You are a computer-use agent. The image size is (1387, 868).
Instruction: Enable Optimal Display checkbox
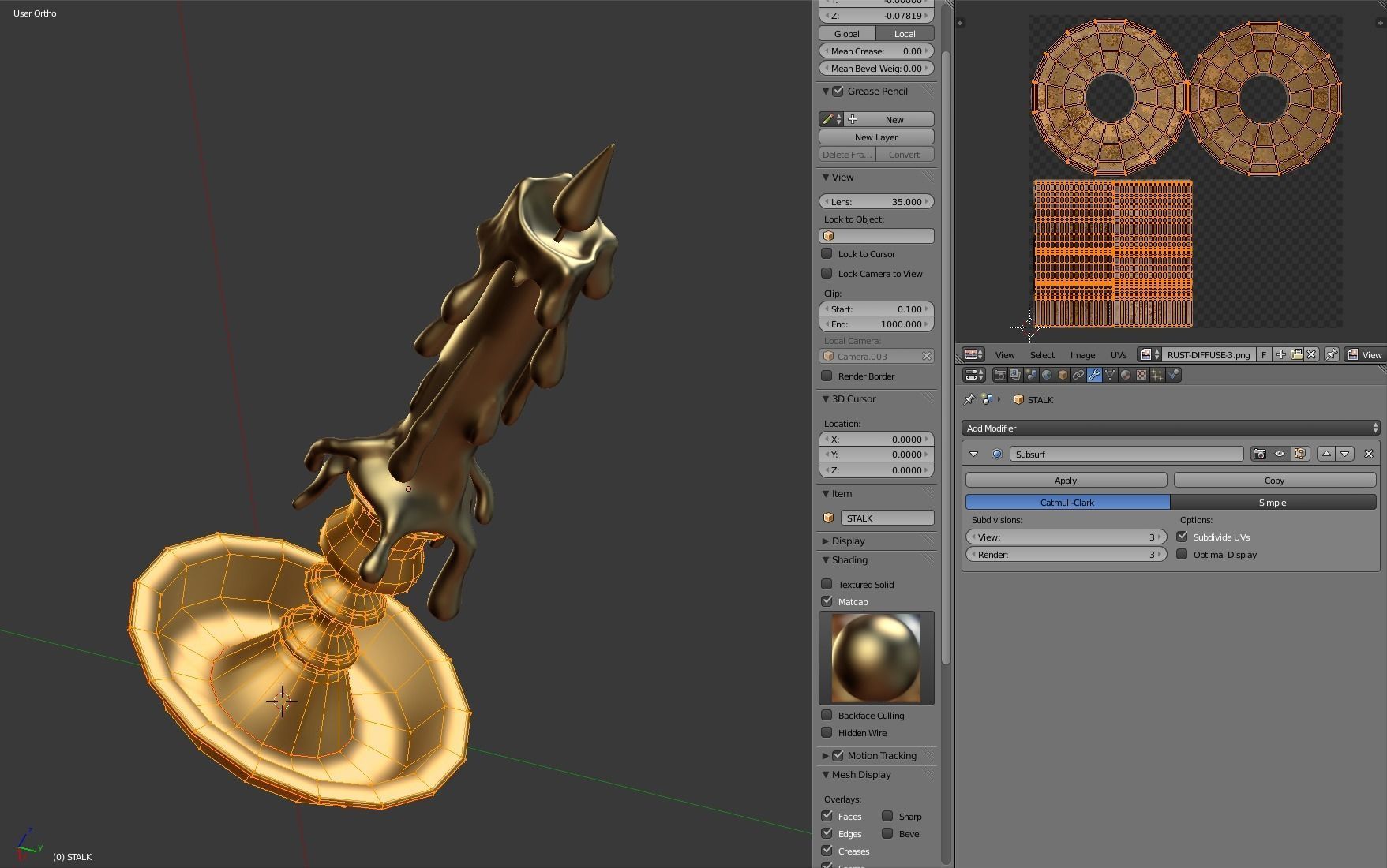click(x=1182, y=554)
